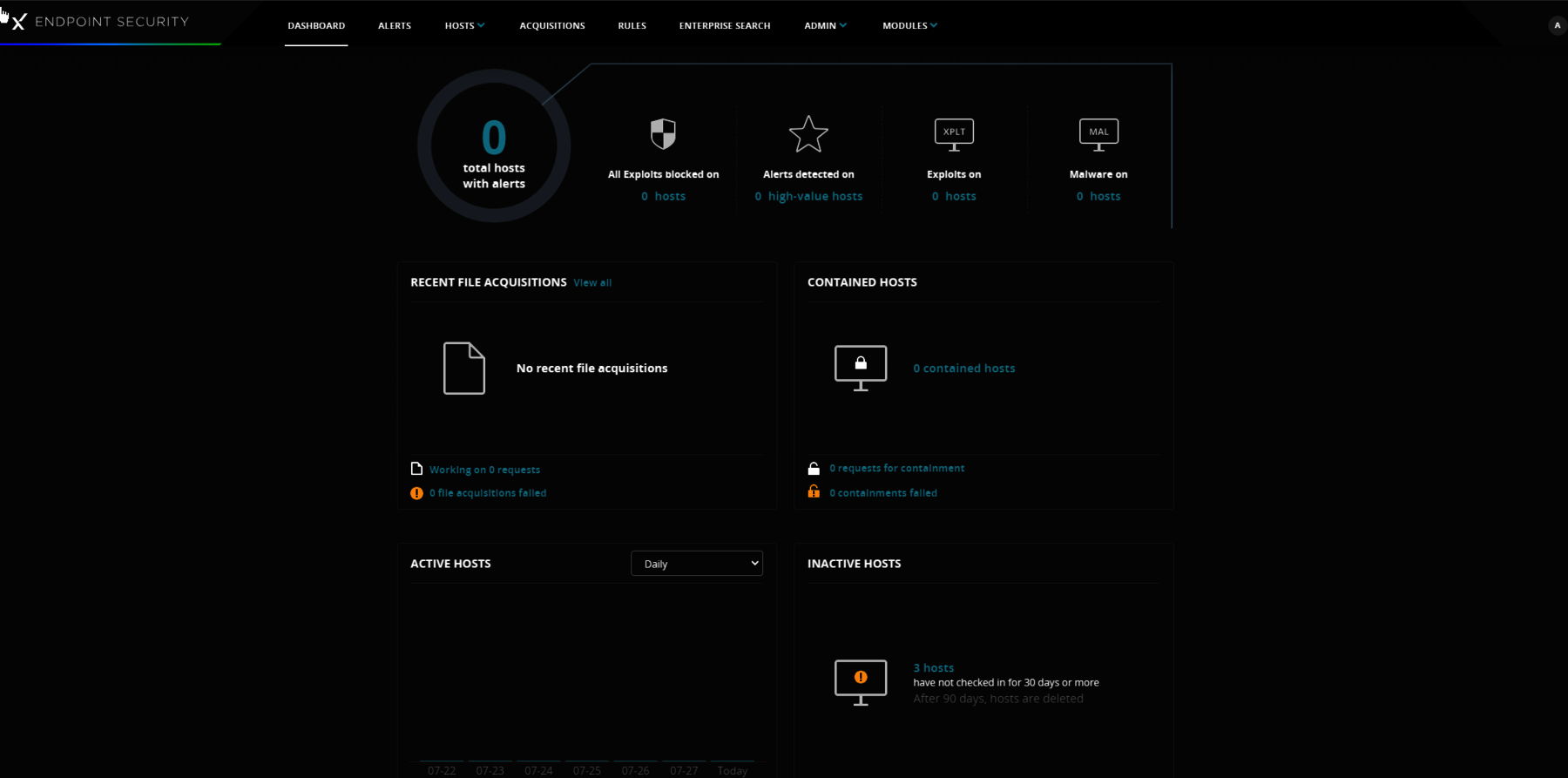Click the locked monitor contained hosts icon
The height and width of the screenshot is (778, 1568).
(x=861, y=368)
